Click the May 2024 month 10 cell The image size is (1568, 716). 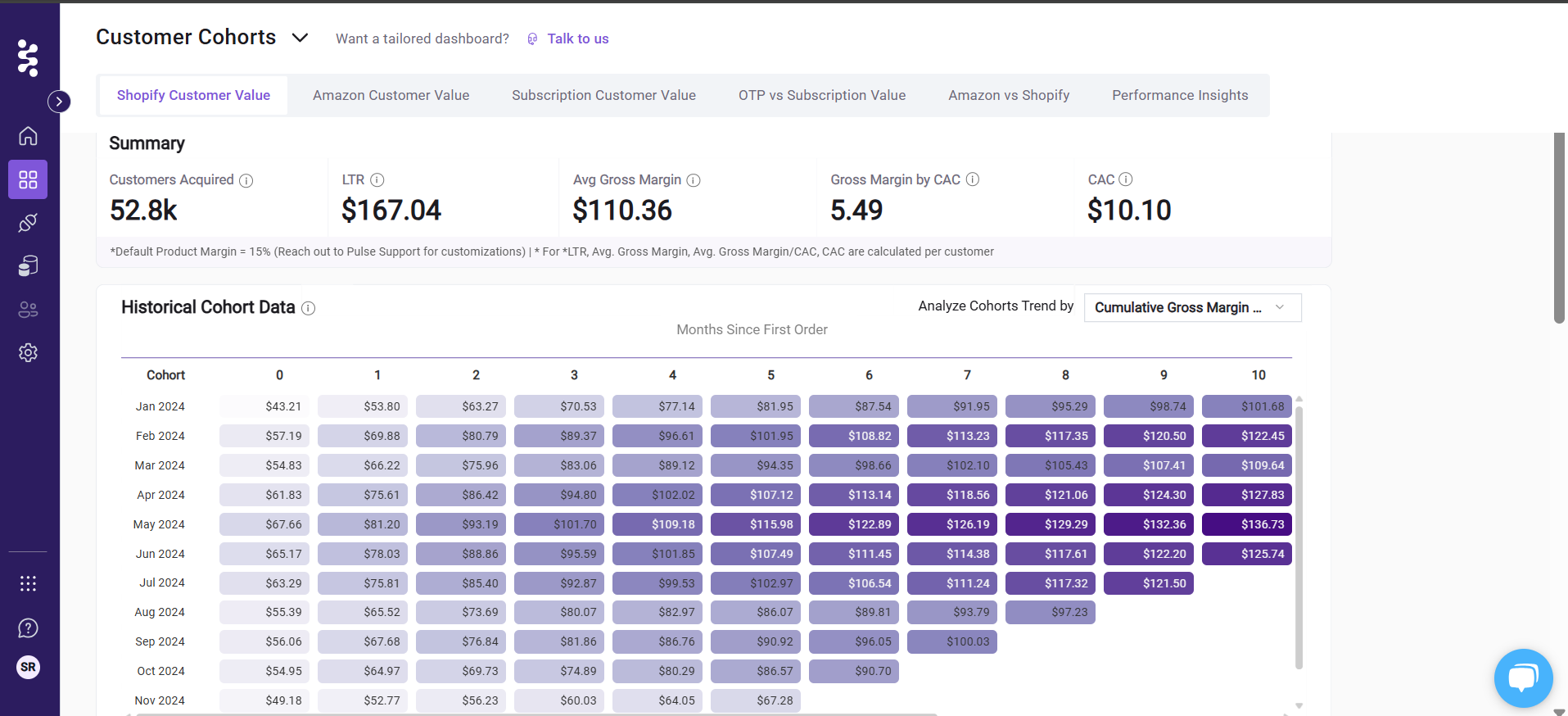(1246, 524)
